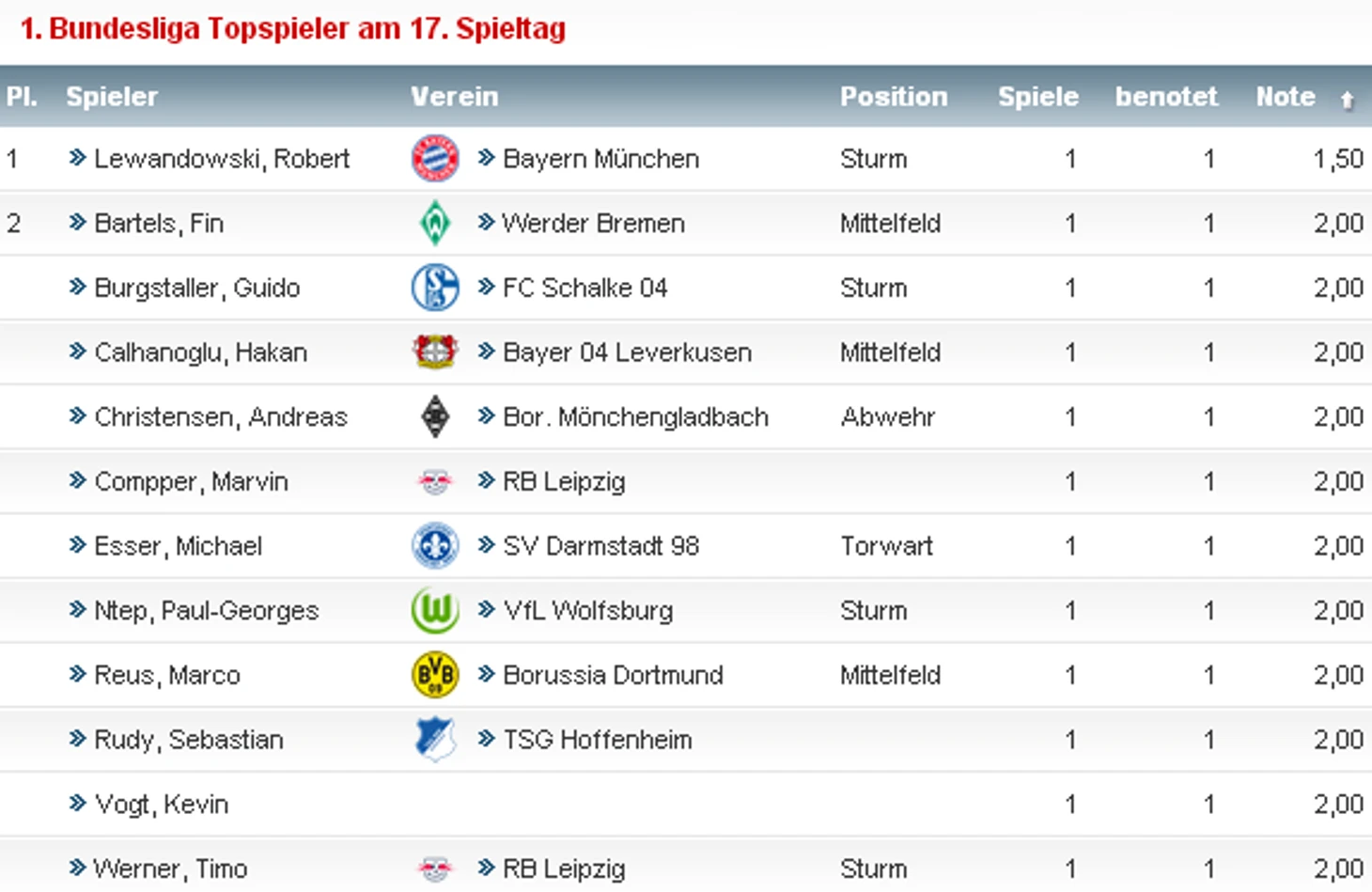This screenshot has width=1372, height=892.
Task: Follow the Borussia Dortmund team link
Action: [x=612, y=676]
